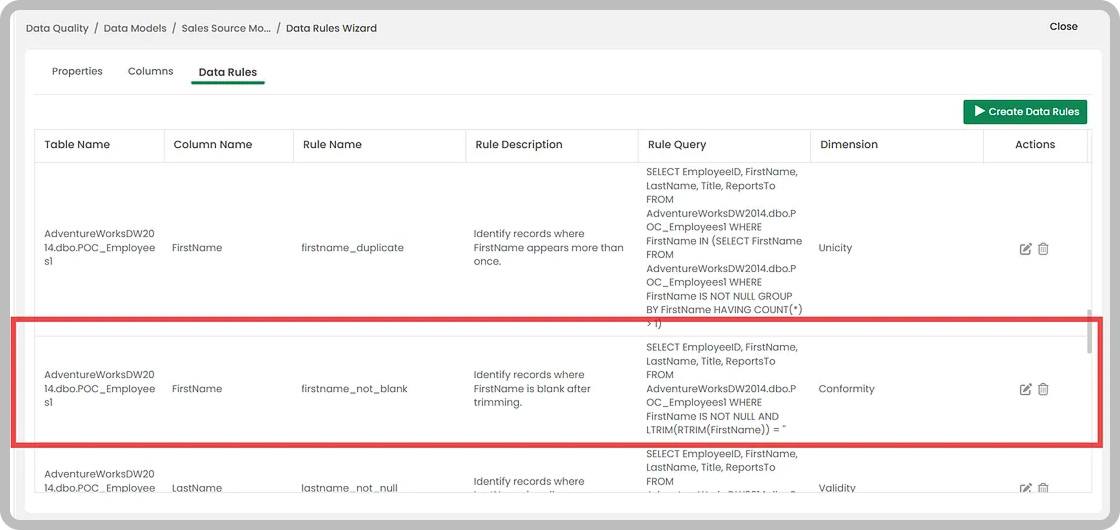This screenshot has height=530, width=1120.
Task: Click the Create Data Rules button
Action: (1025, 111)
